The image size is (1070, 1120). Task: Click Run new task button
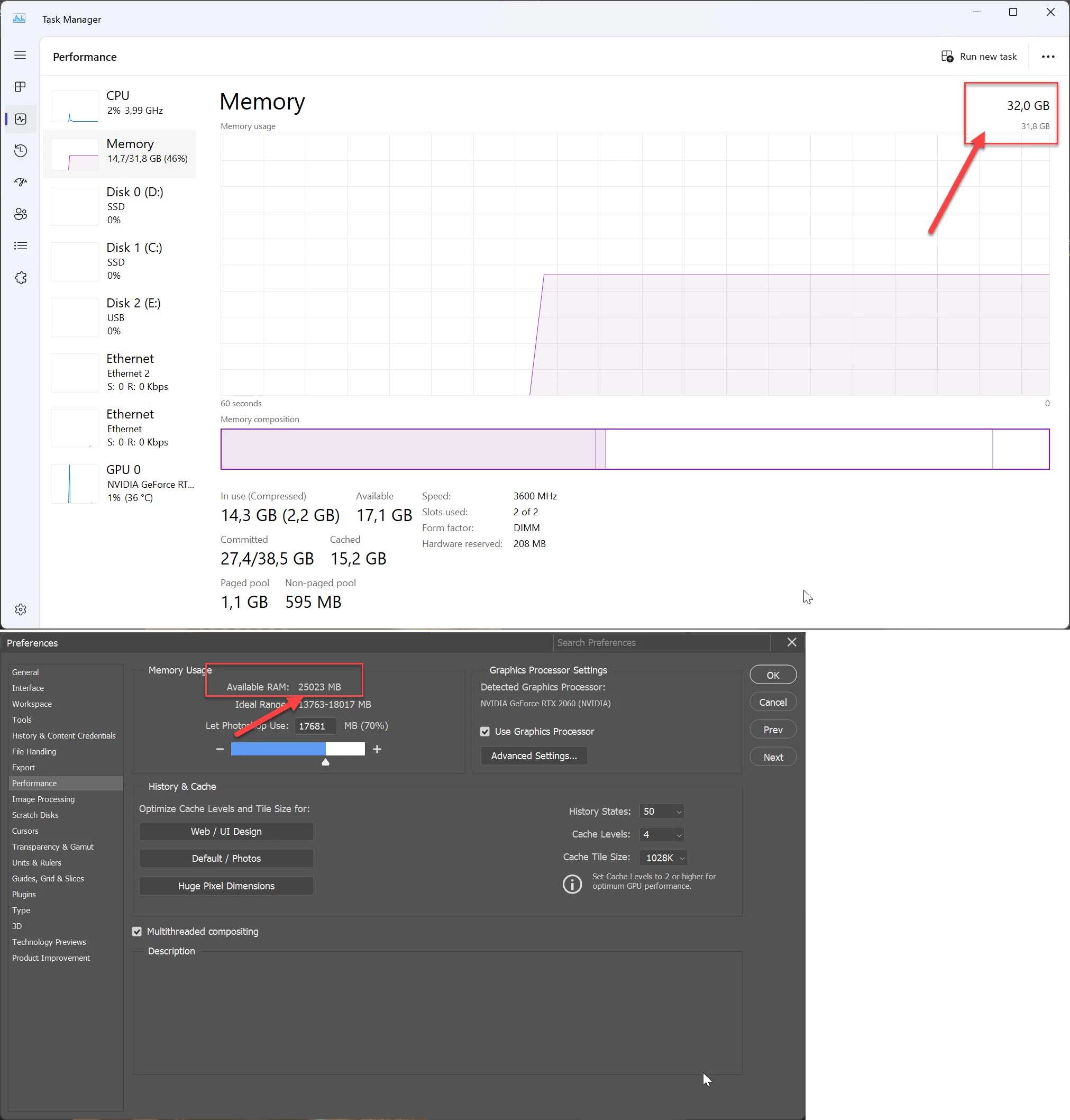tap(978, 57)
